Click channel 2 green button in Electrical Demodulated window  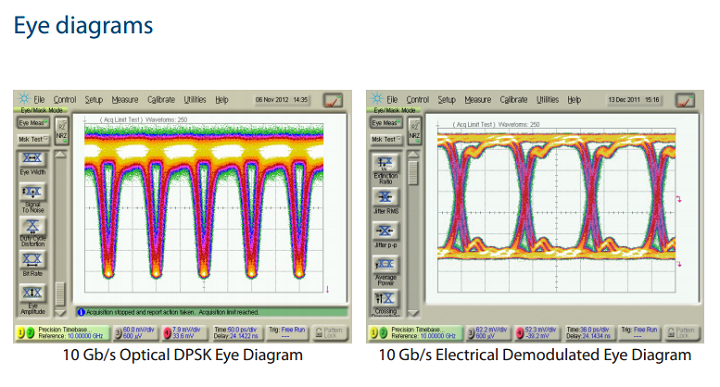click(383, 333)
